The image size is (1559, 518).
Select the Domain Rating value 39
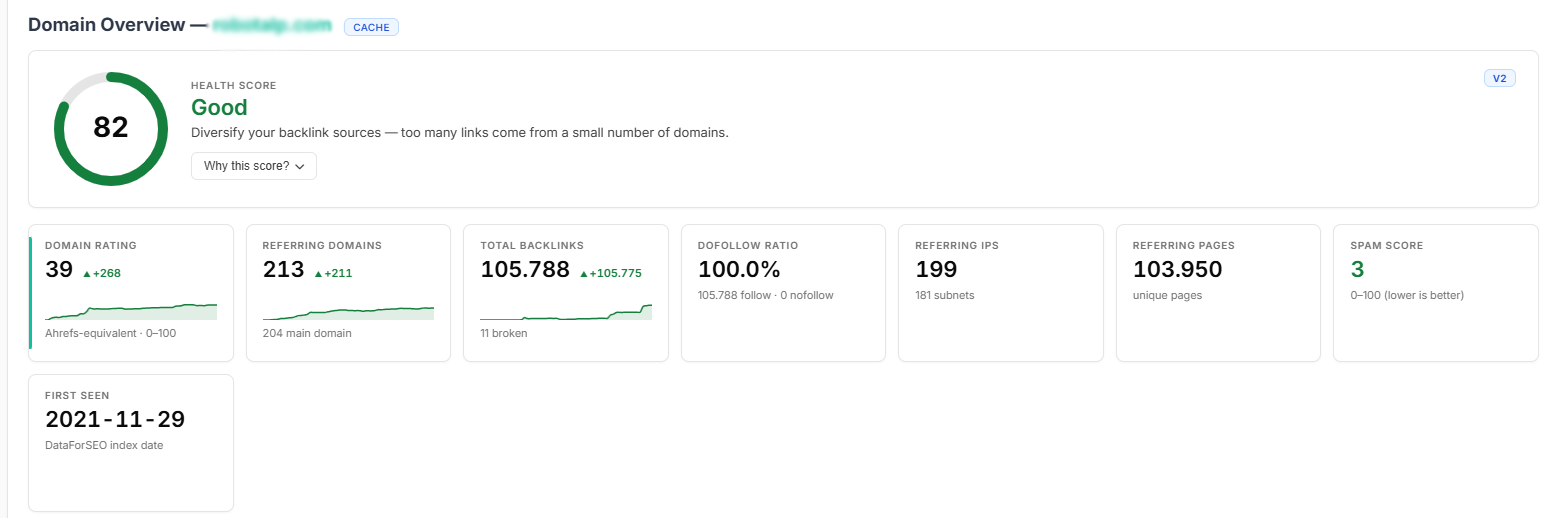59,269
